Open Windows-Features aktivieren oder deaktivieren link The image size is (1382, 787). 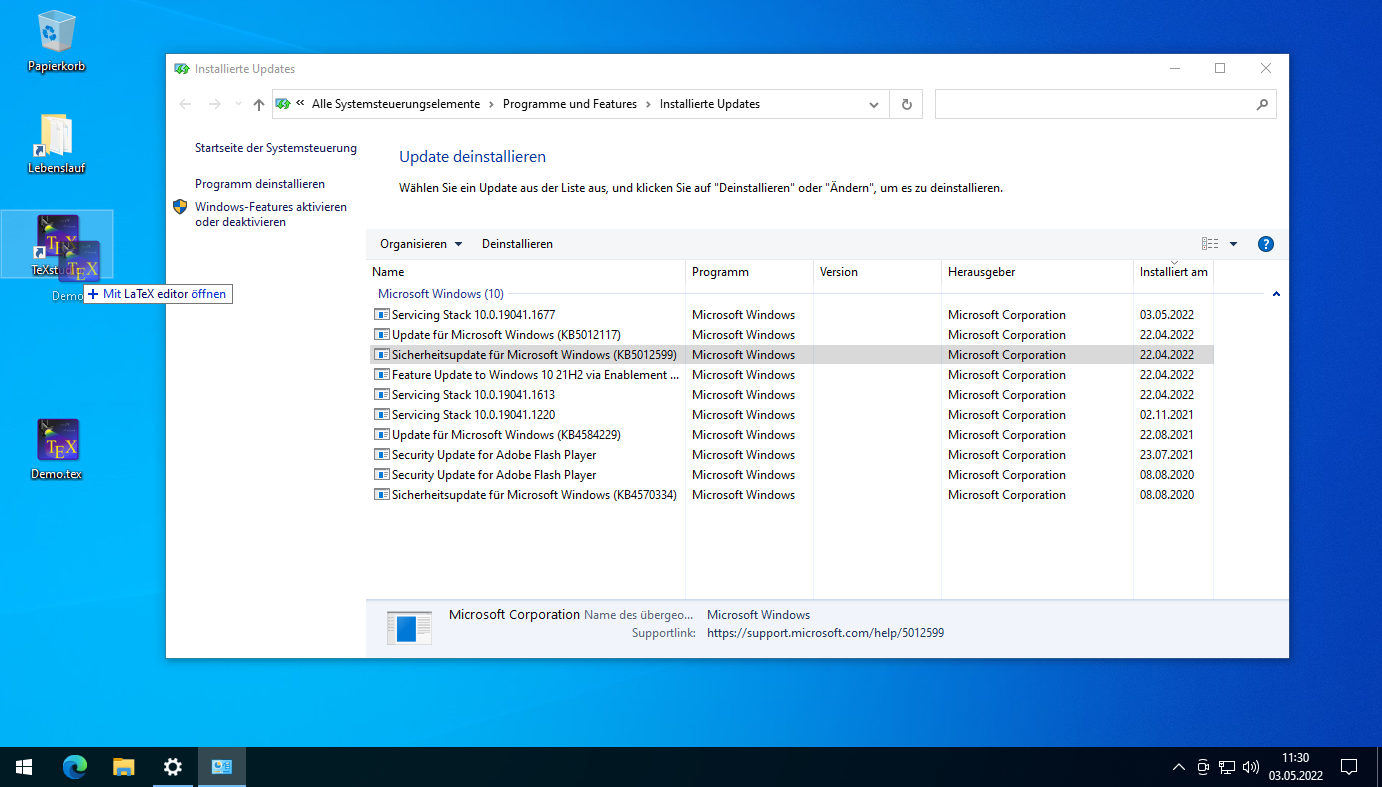271,214
